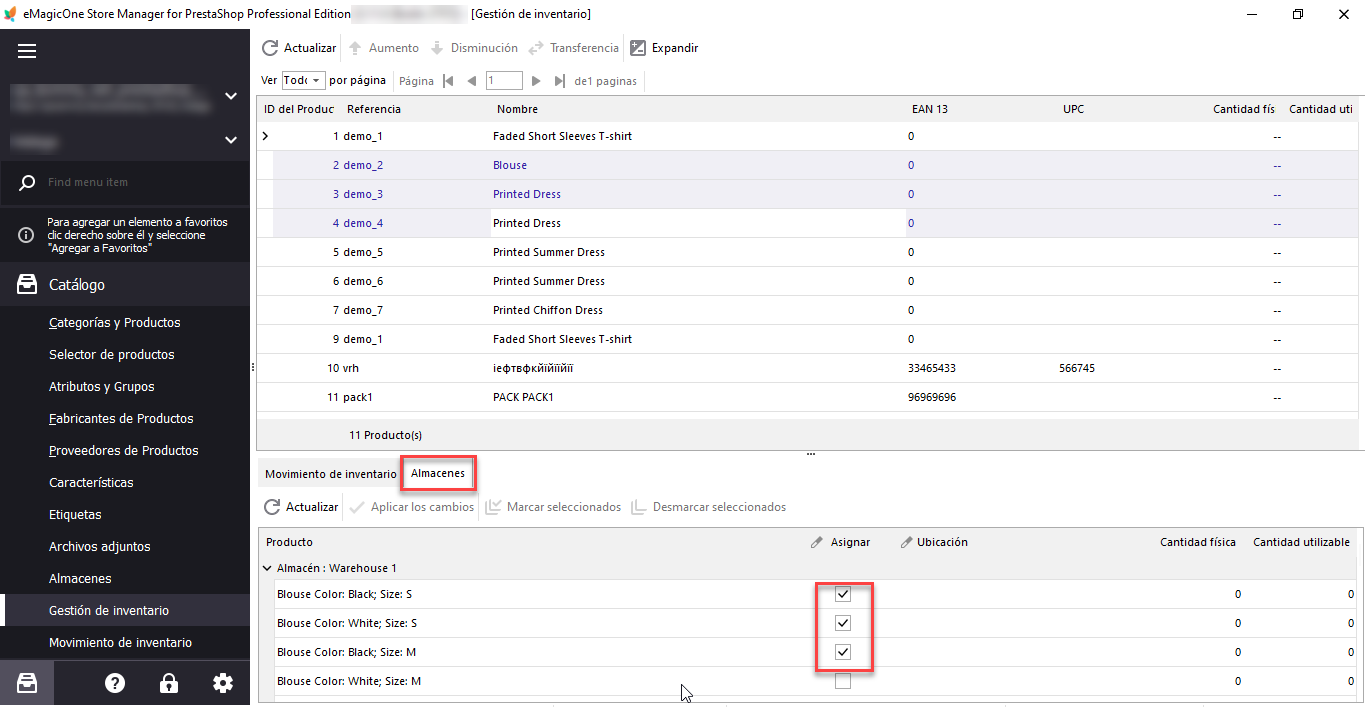Click the Ubicación column header pencil icon

pyautogui.click(x=907, y=542)
